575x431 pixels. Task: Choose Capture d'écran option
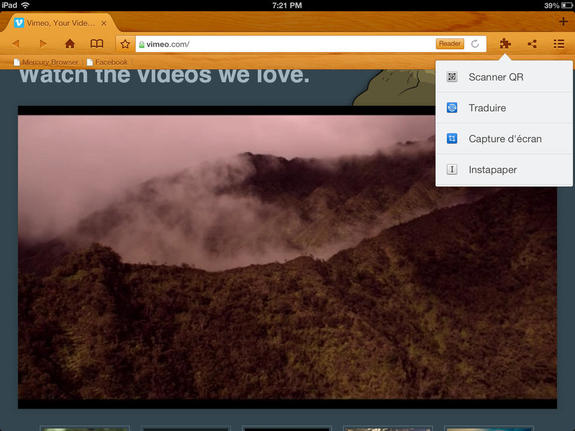tap(504, 139)
